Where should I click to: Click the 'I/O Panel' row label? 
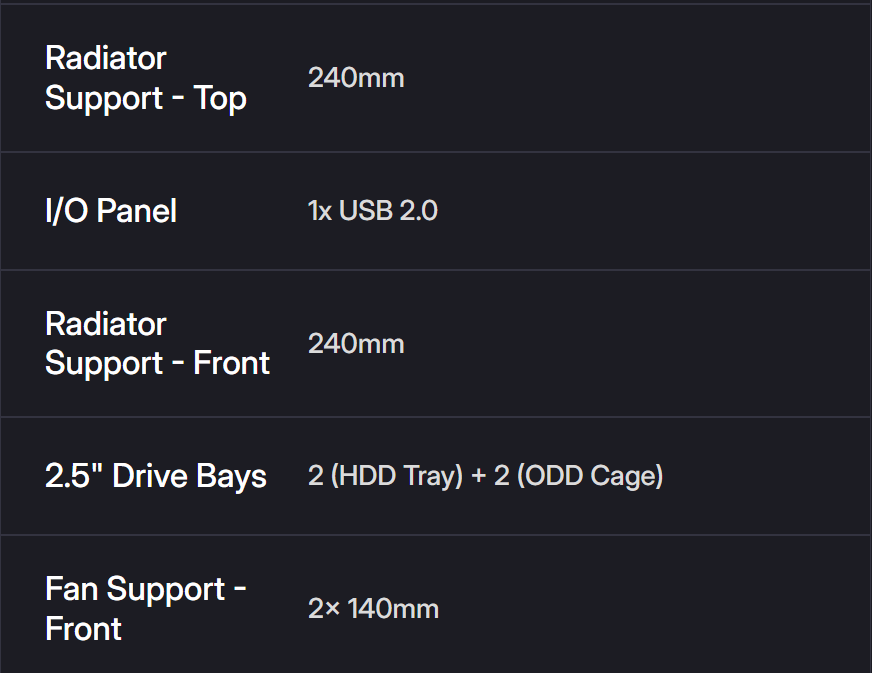tap(111, 211)
